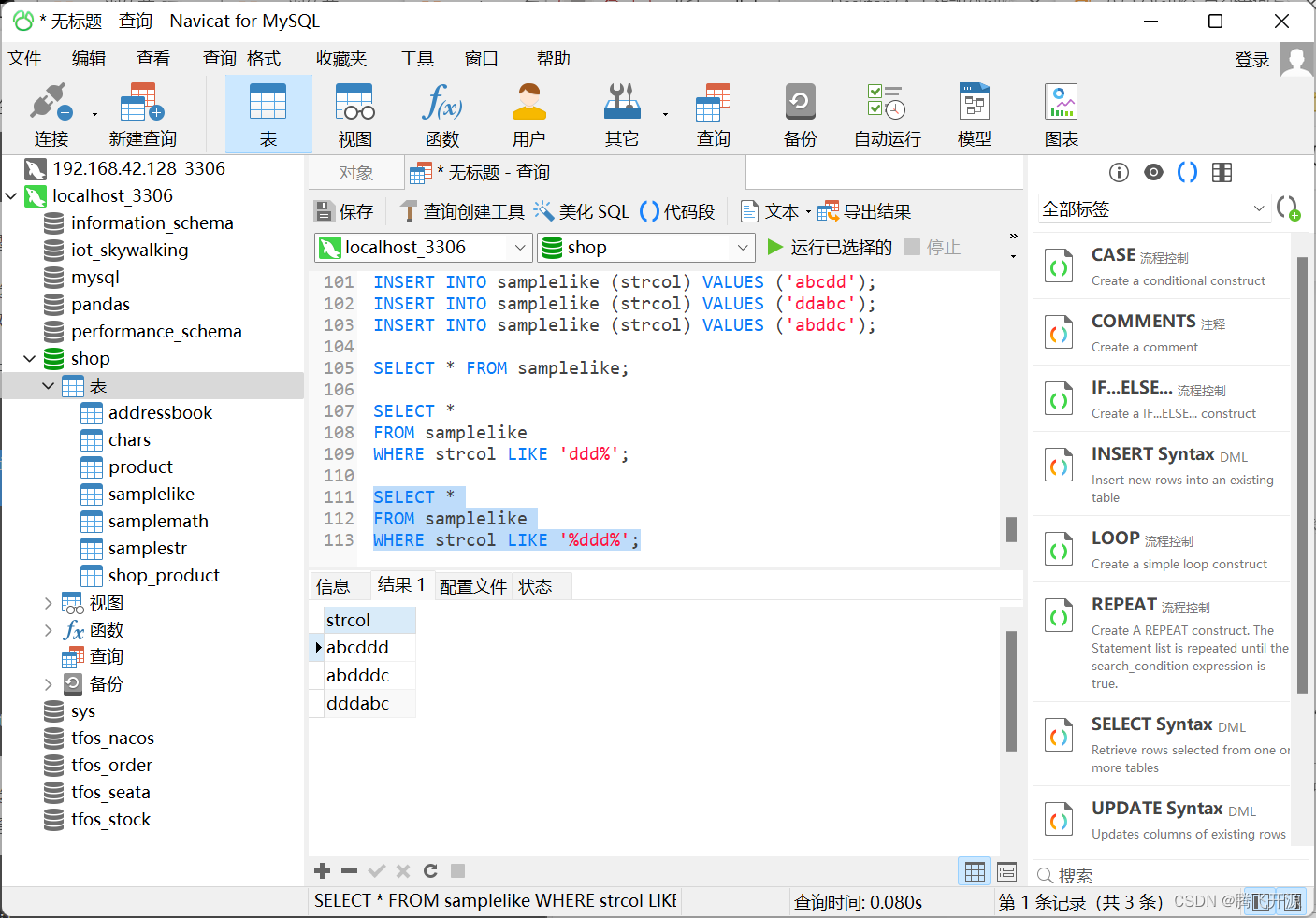Switch to form view icon

(1006, 871)
